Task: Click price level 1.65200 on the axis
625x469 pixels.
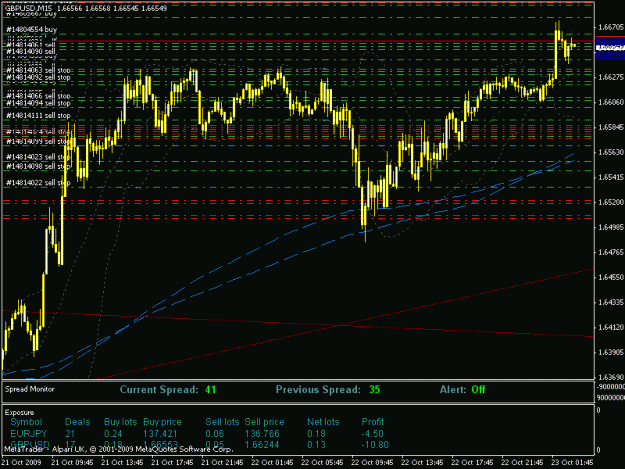Action: (611, 202)
